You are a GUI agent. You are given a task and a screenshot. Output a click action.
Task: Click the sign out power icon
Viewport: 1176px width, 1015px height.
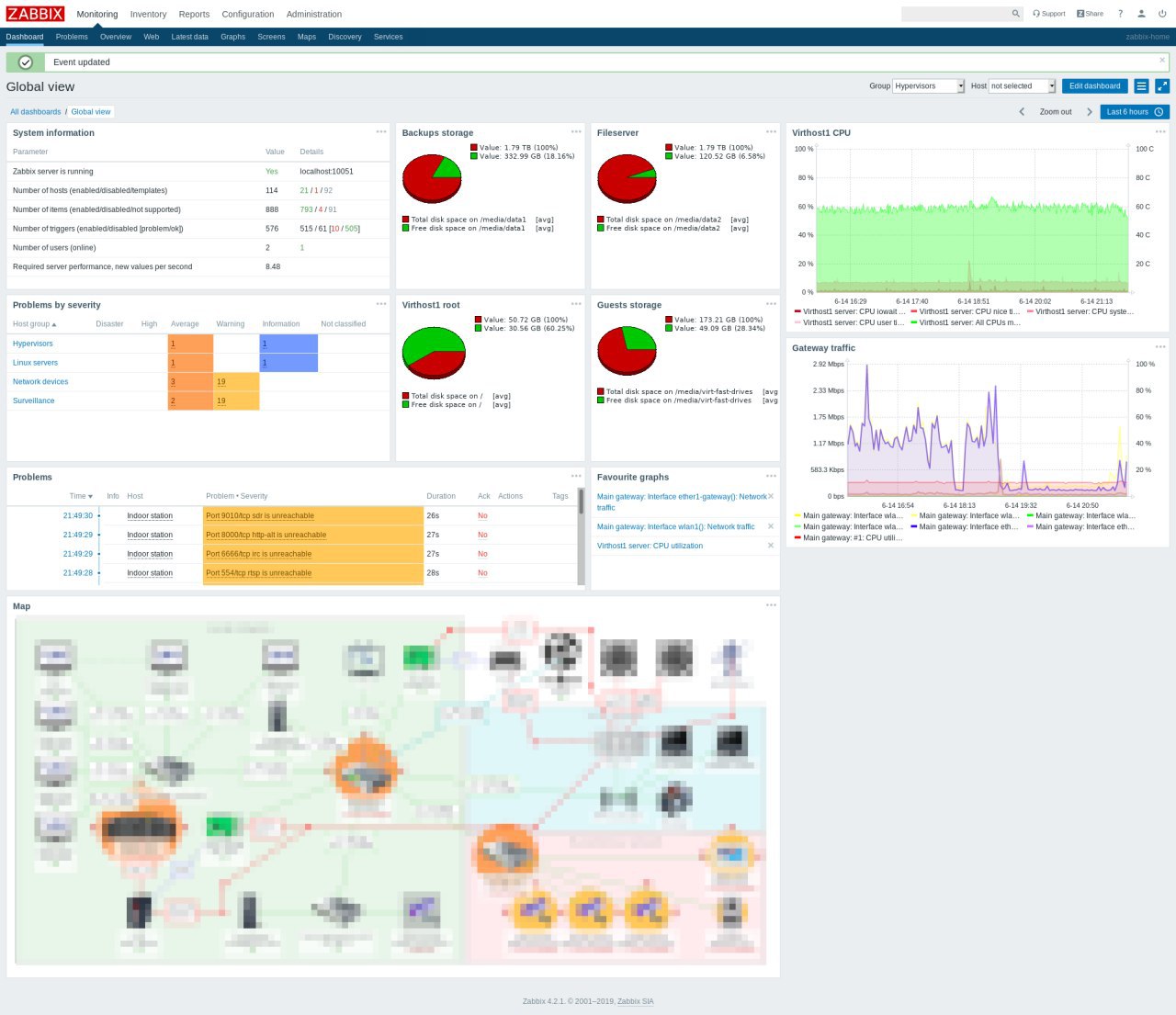click(1162, 14)
